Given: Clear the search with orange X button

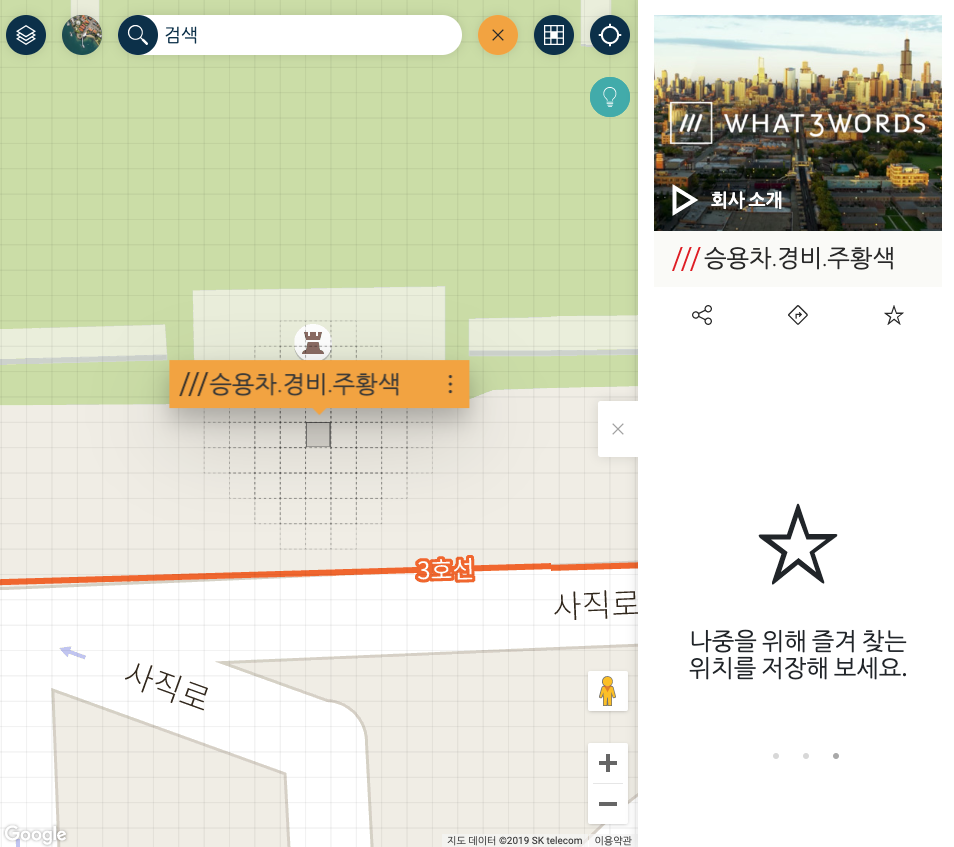Looking at the screenshot, I should pos(498,35).
